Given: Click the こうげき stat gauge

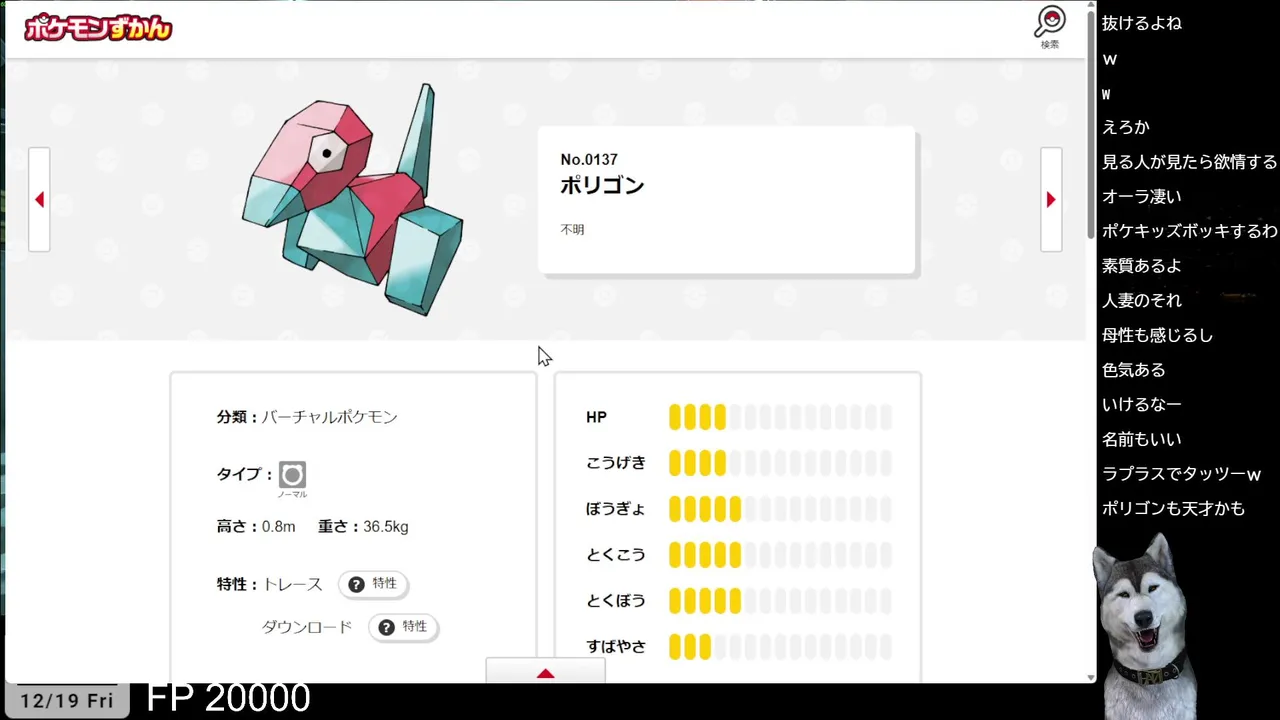Looking at the screenshot, I should (x=780, y=463).
